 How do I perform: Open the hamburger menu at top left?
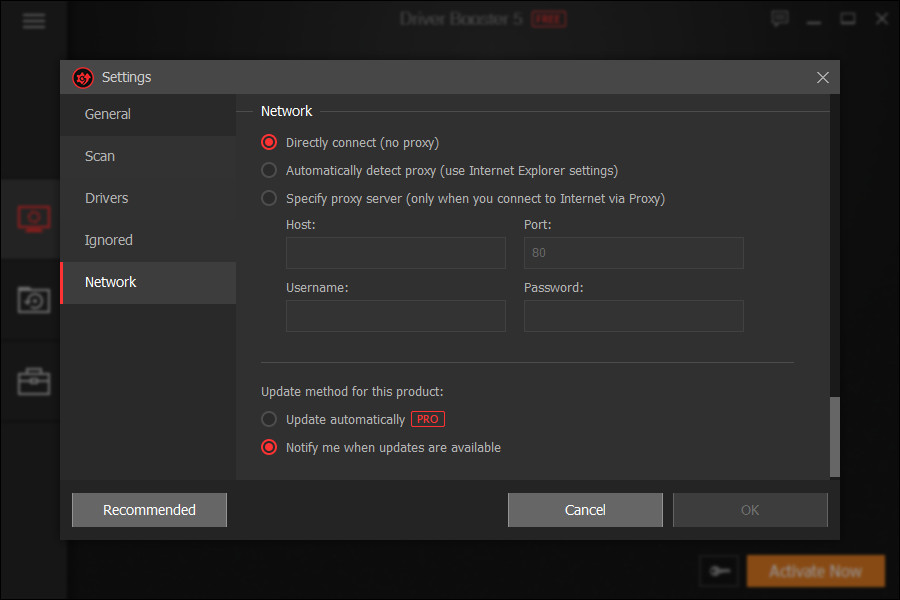[33, 20]
